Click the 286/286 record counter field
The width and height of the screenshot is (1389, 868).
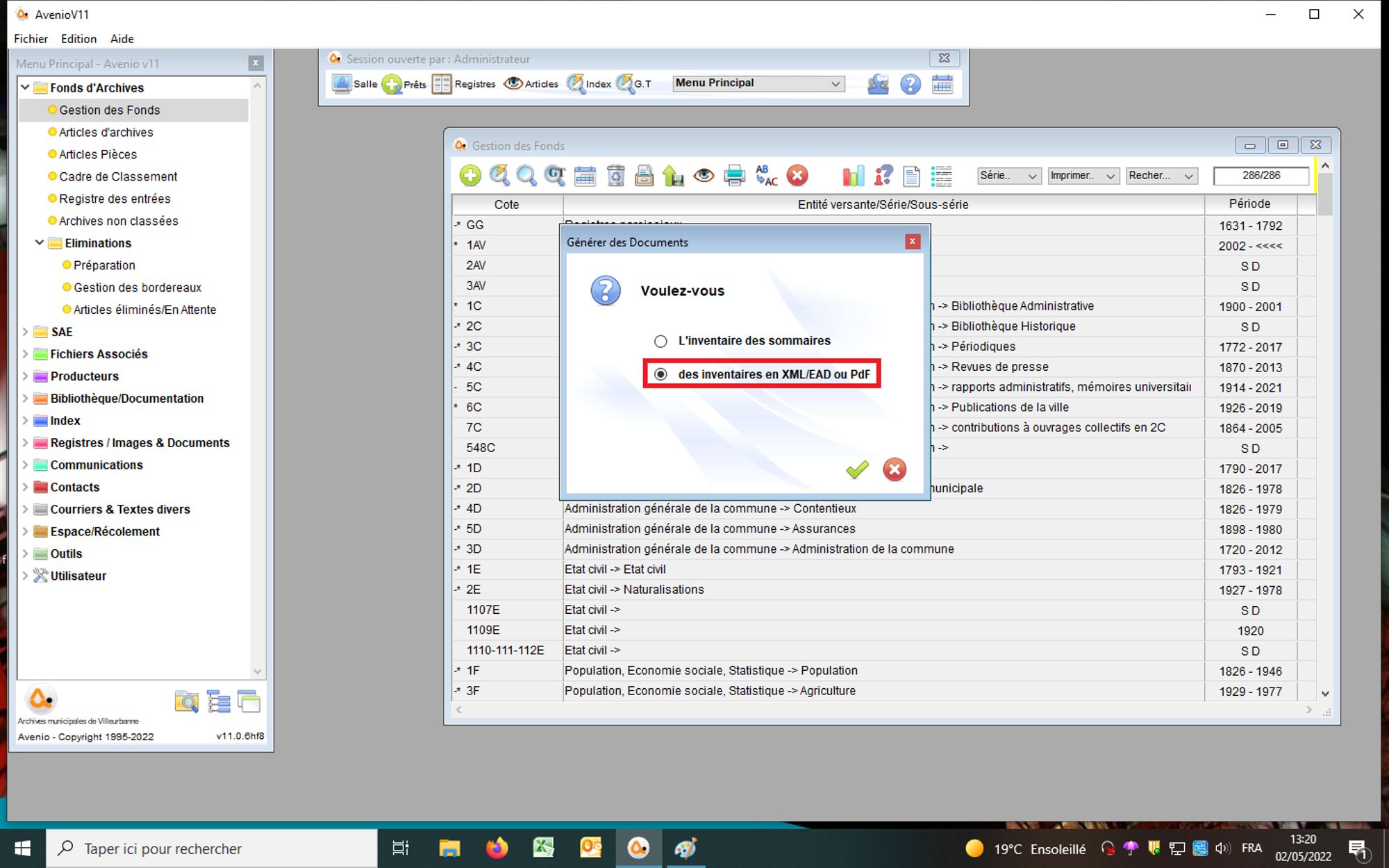(x=1261, y=176)
